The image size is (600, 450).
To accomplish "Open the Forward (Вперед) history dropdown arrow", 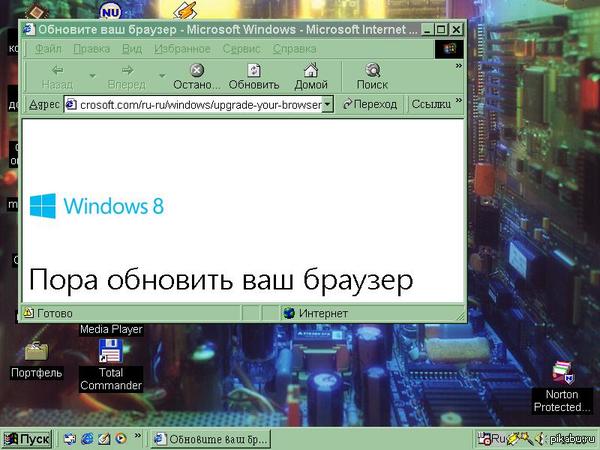I will pyautogui.click(x=162, y=76).
